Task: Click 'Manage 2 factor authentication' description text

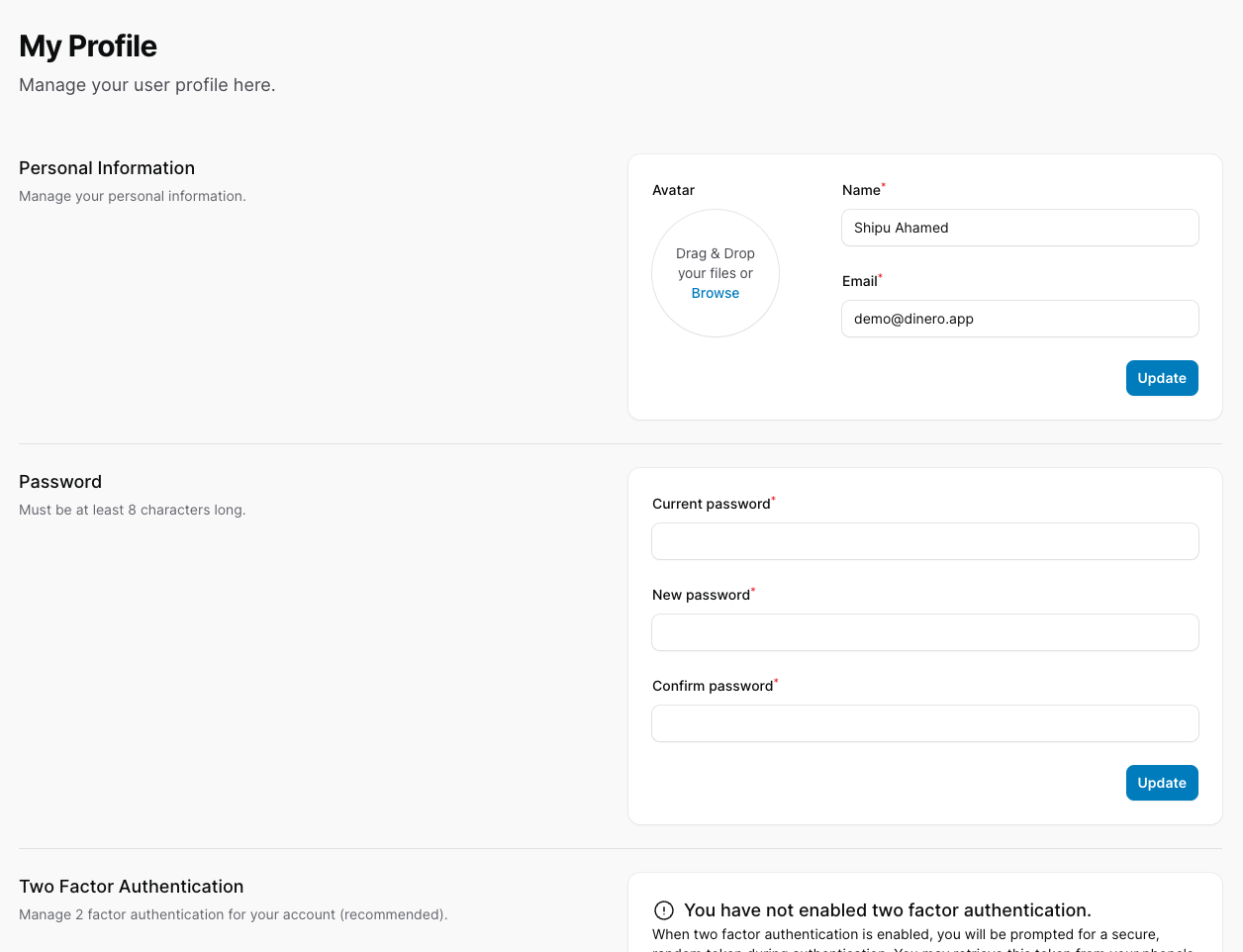Action: [x=234, y=914]
